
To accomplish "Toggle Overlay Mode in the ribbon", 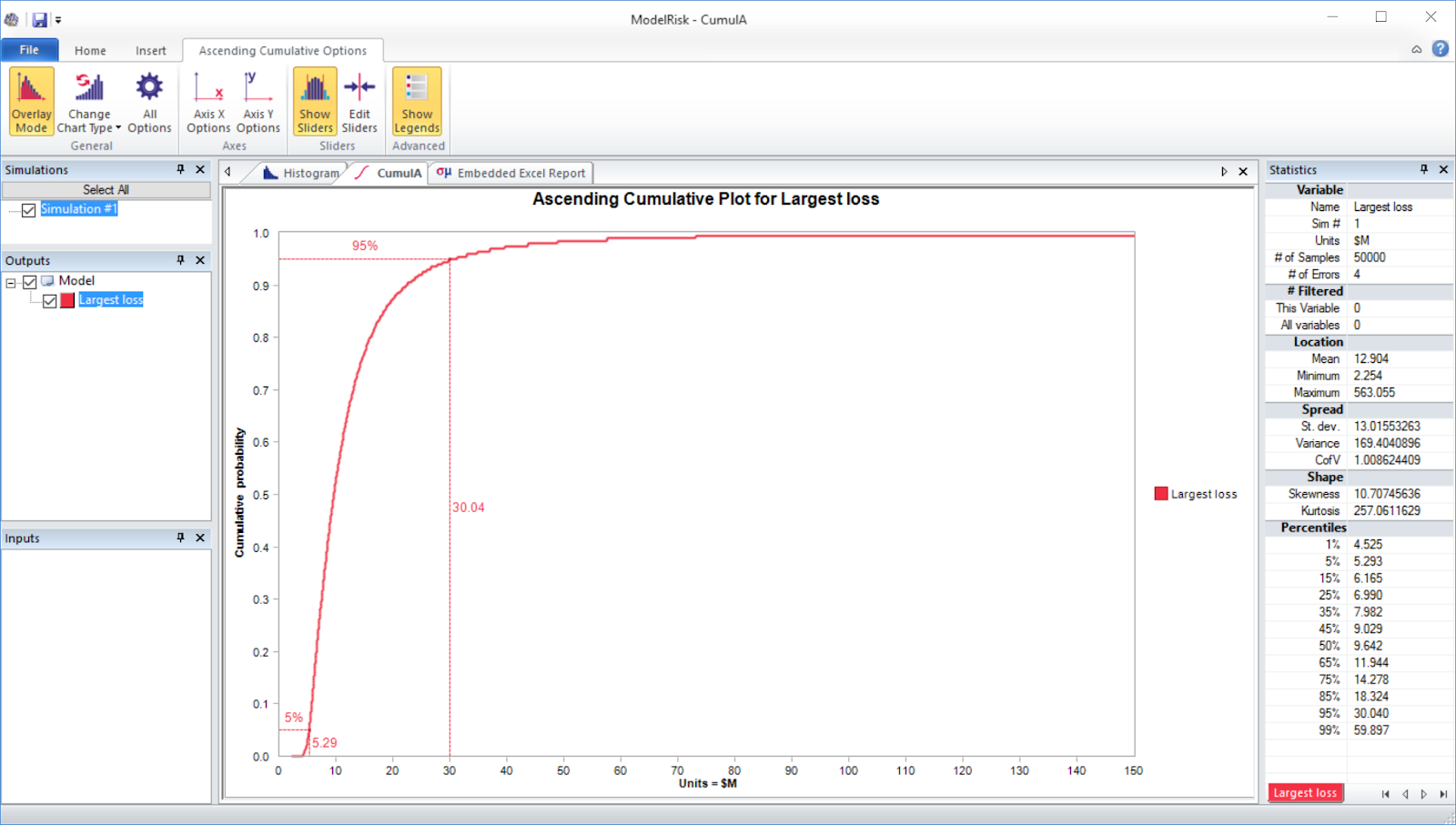I will pyautogui.click(x=31, y=101).
